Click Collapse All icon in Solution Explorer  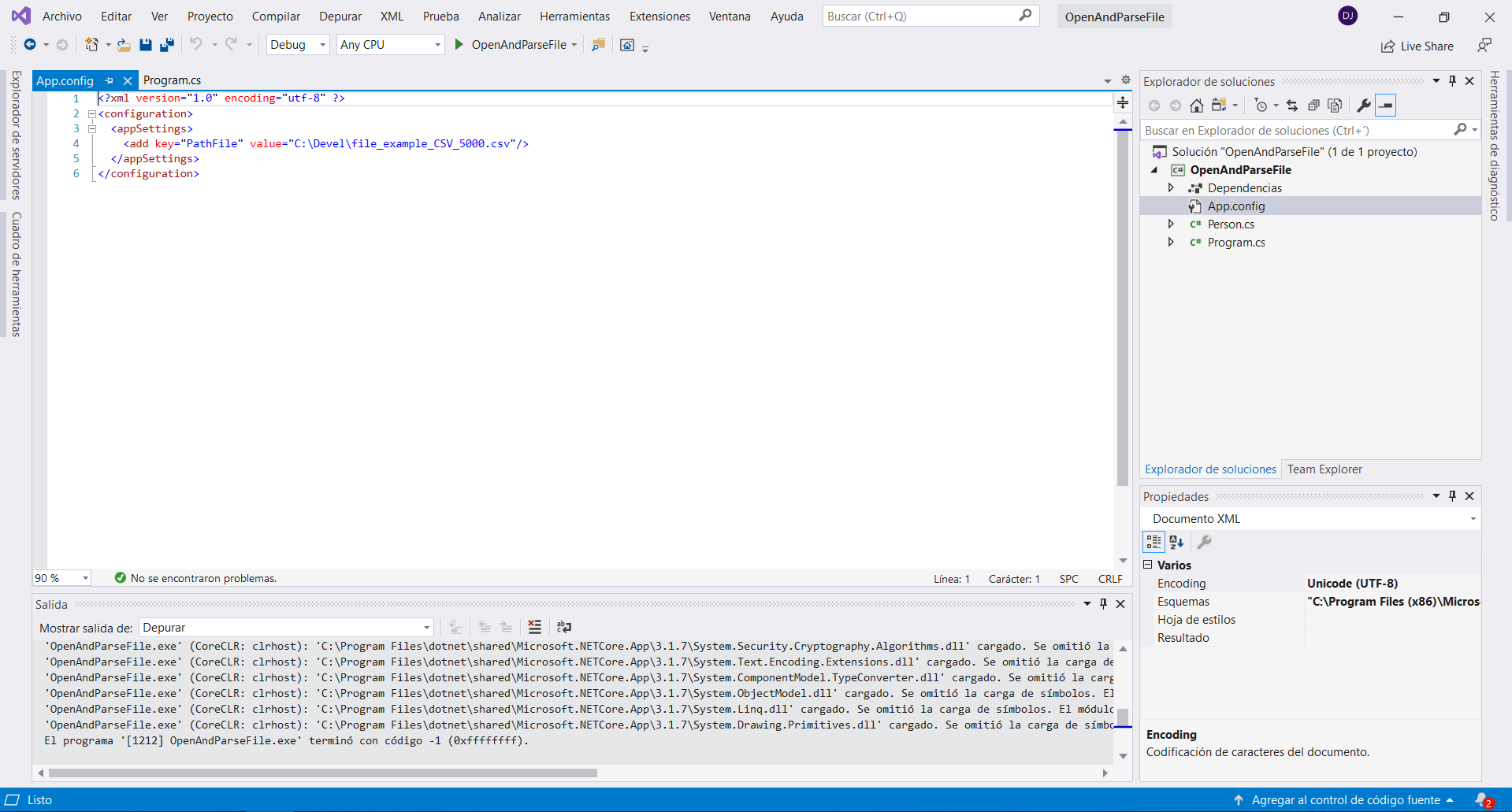coord(1313,106)
